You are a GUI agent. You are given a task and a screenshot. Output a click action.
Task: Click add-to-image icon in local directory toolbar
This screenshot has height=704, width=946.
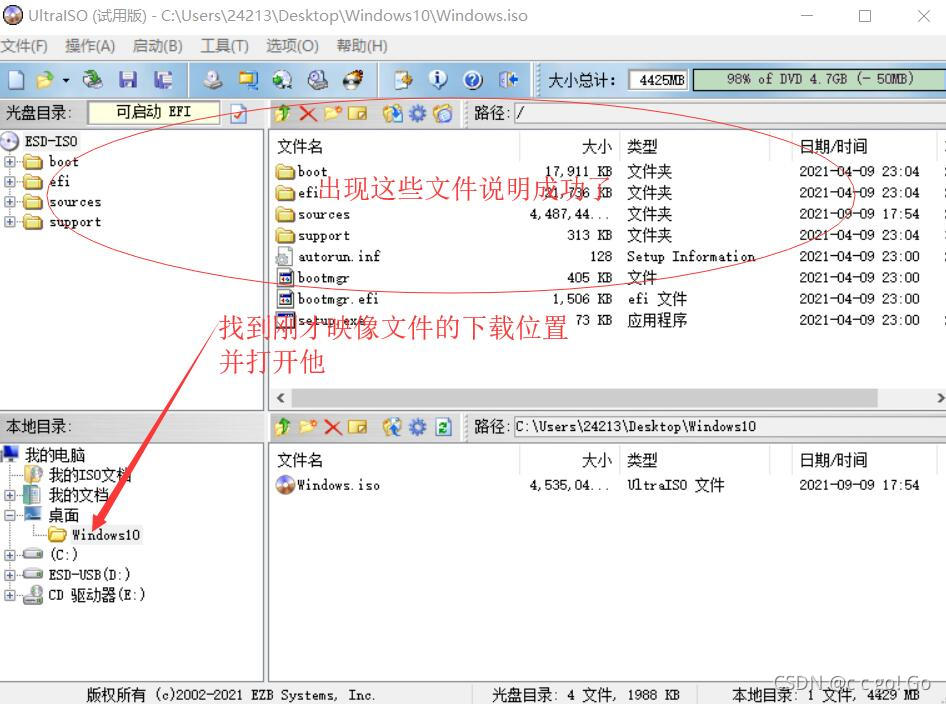393,427
